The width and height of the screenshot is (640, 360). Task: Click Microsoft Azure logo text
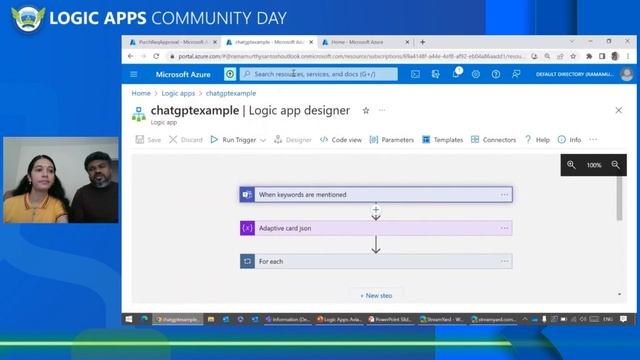(x=183, y=74)
